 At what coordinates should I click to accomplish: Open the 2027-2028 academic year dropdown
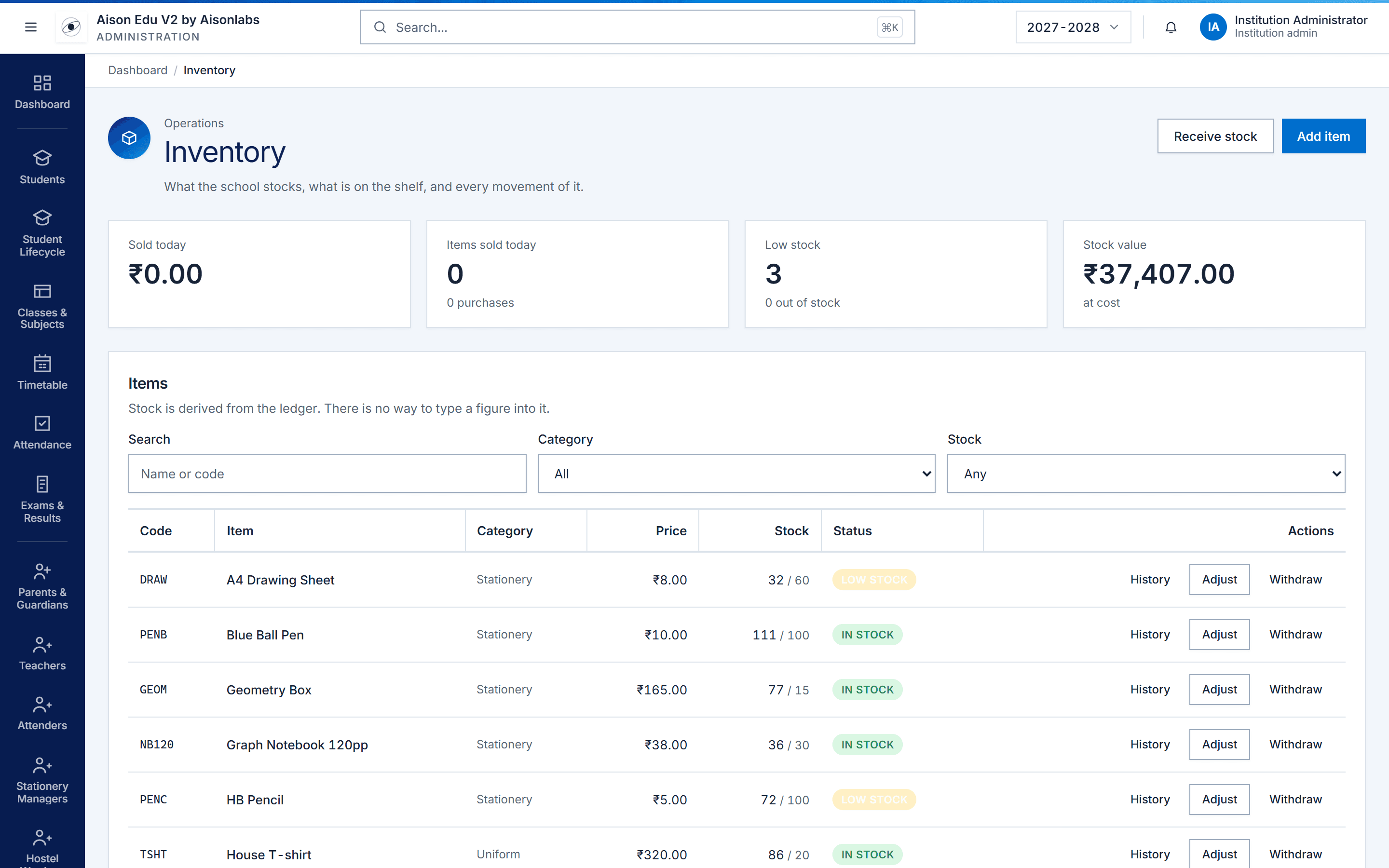pyautogui.click(x=1073, y=27)
